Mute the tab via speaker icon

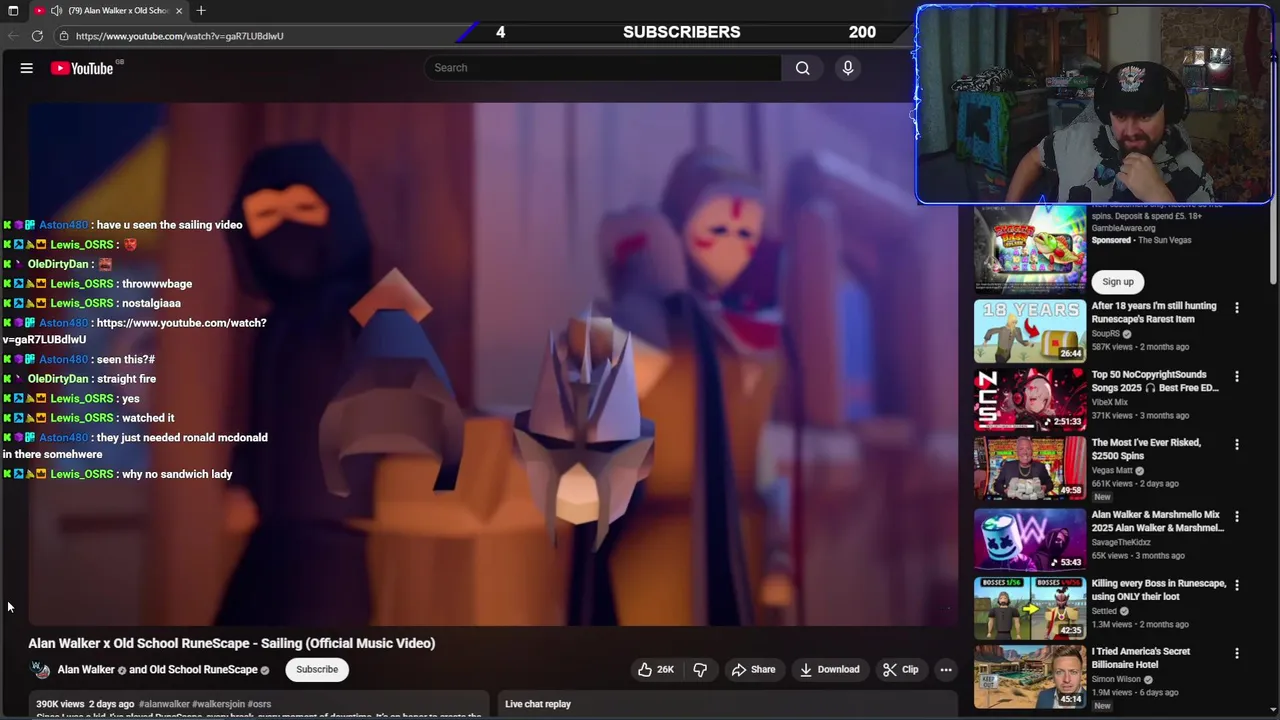tap(56, 11)
